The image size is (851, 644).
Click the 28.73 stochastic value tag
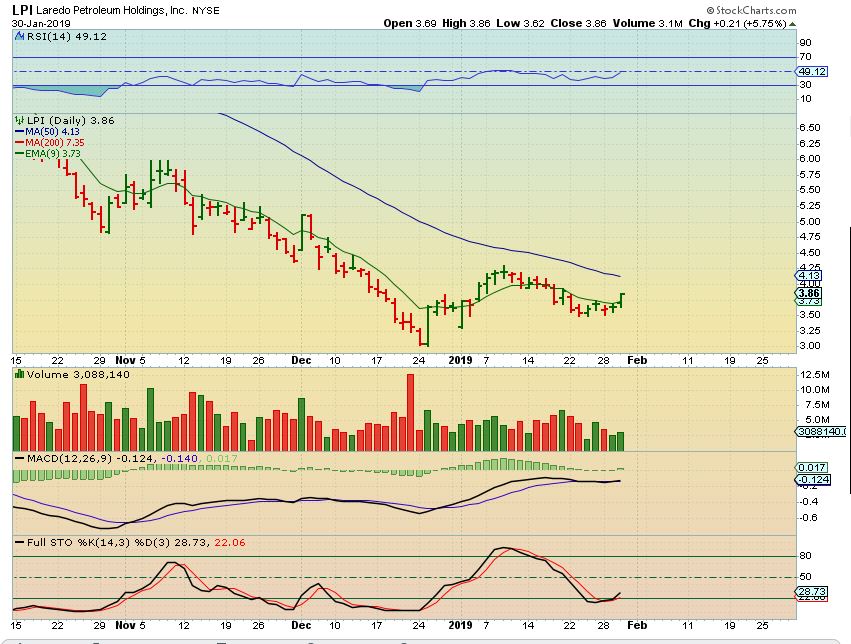(812, 591)
